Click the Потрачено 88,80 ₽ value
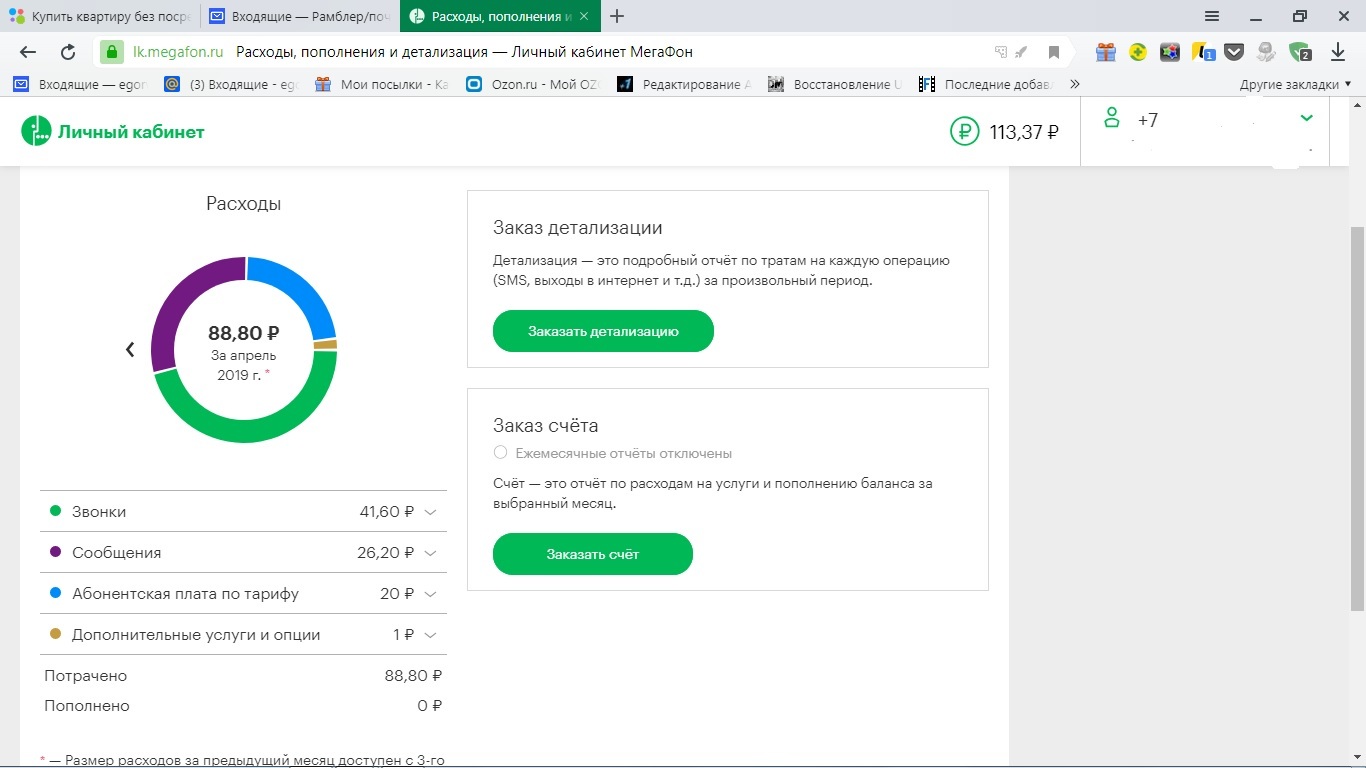 point(413,676)
